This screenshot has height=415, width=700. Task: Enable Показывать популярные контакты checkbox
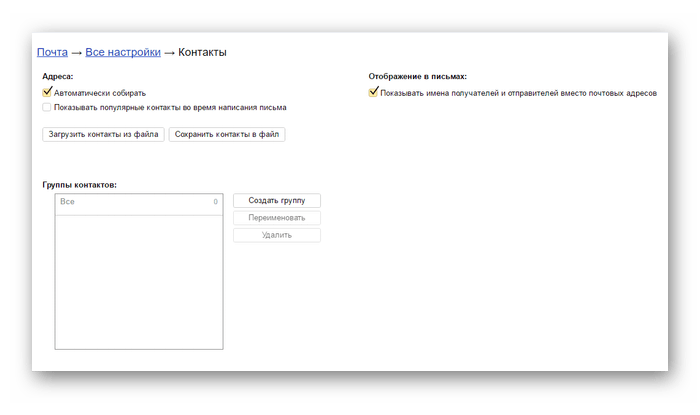(46, 107)
